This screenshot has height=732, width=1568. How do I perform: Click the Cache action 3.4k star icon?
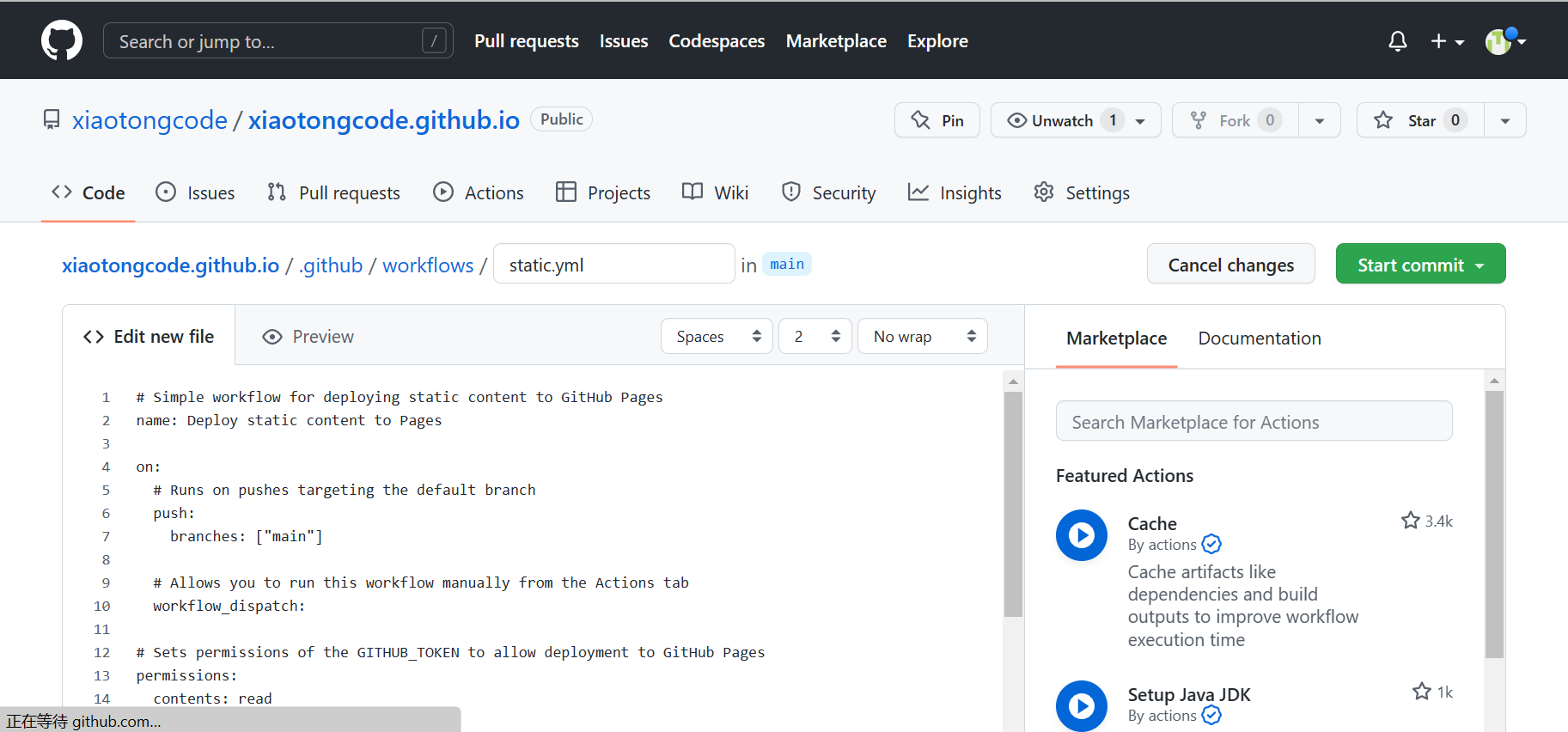[x=1410, y=521]
